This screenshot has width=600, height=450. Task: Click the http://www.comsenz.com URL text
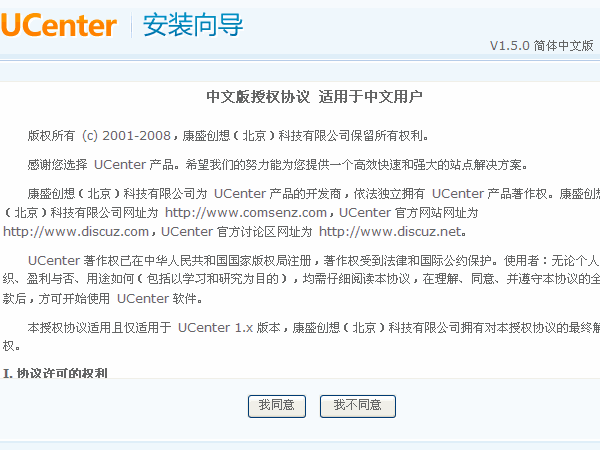tap(246, 212)
